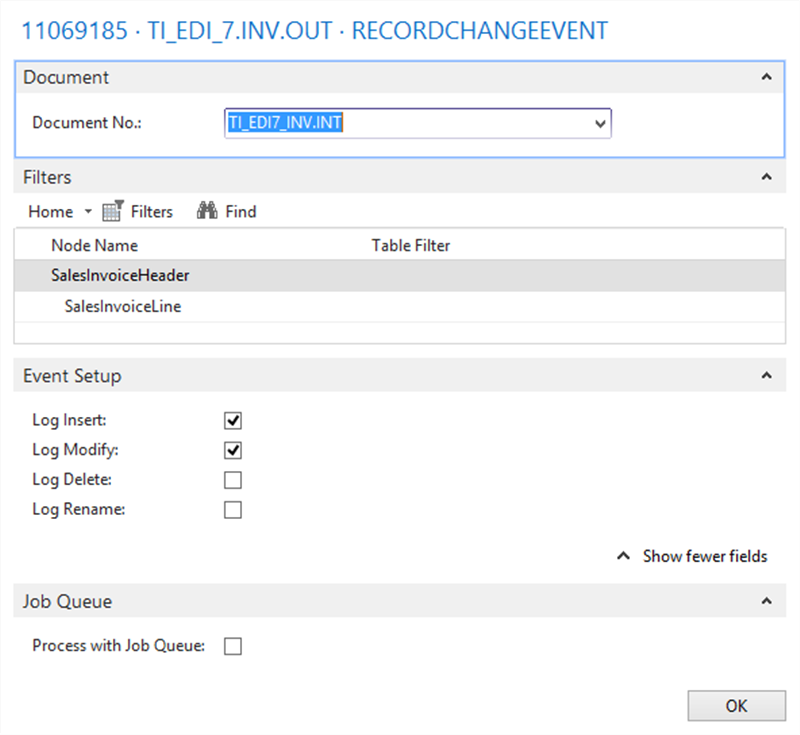Select the SalesInvoiceLine node row
The width and height of the screenshot is (800, 735).
(x=399, y=307)
